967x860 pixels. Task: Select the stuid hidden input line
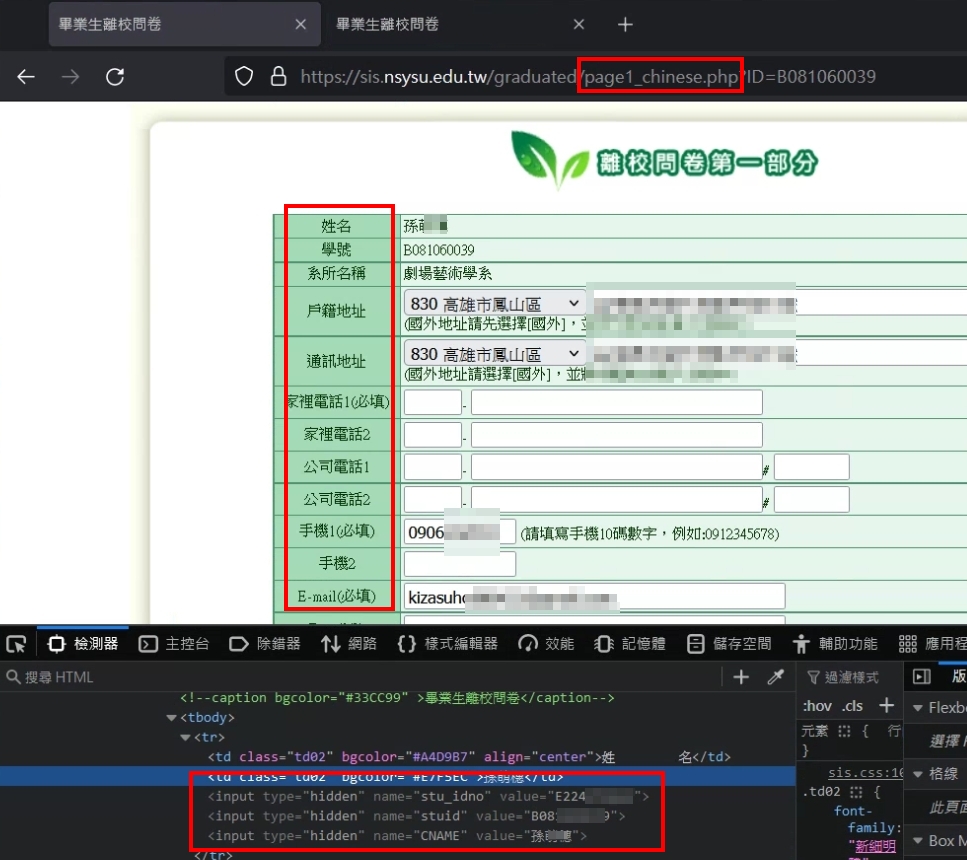pyautogui.click(x=416, y=817)
